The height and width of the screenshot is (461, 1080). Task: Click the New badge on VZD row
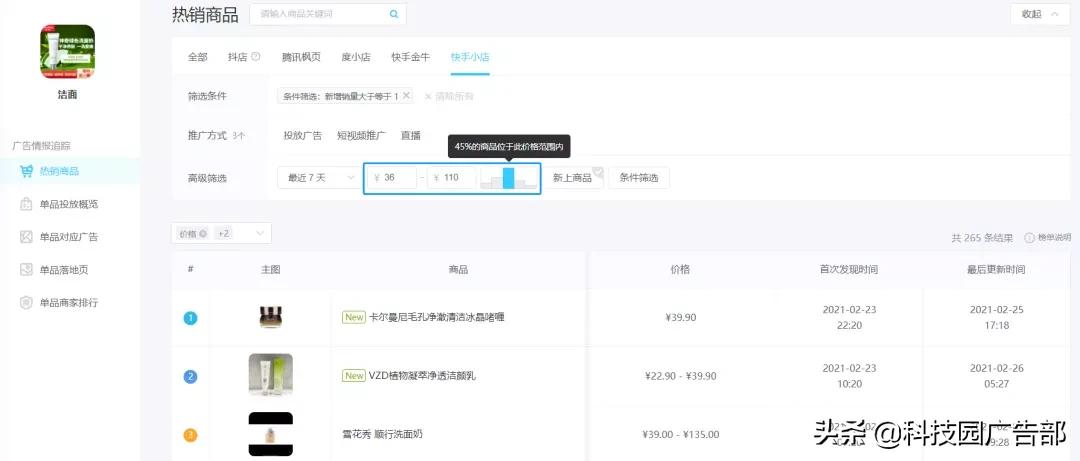pyautogui.click(x=354, y=376)
